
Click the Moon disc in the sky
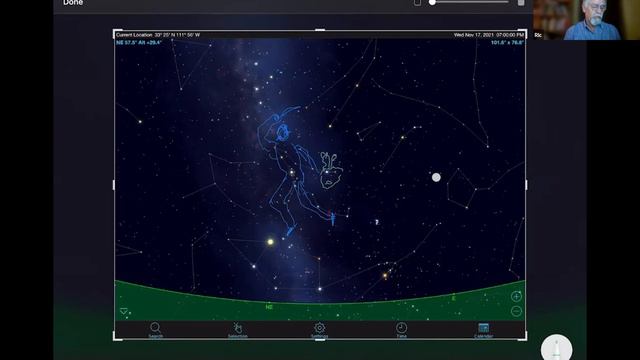436,177
